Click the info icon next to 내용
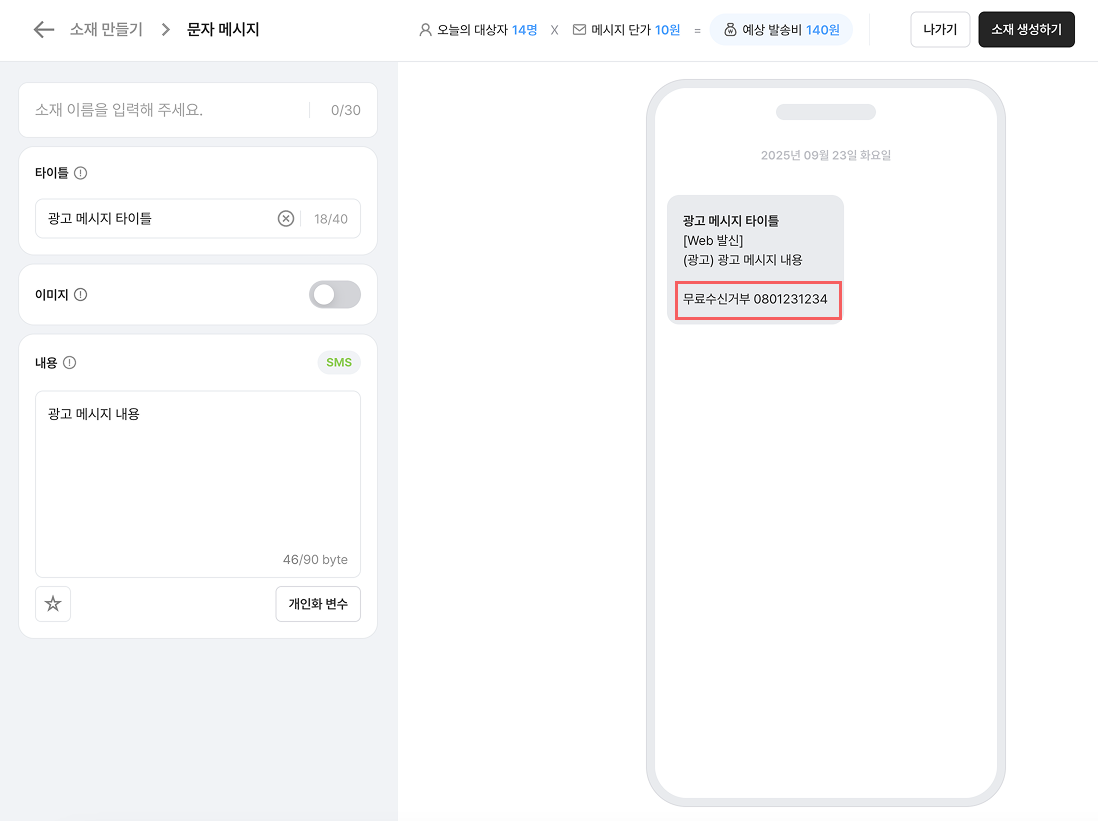 [x=70, y=363]
